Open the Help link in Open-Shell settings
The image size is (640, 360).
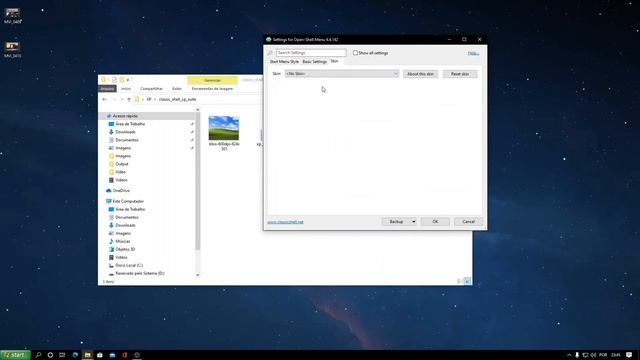pyautogui.click(x=473, y=53)
